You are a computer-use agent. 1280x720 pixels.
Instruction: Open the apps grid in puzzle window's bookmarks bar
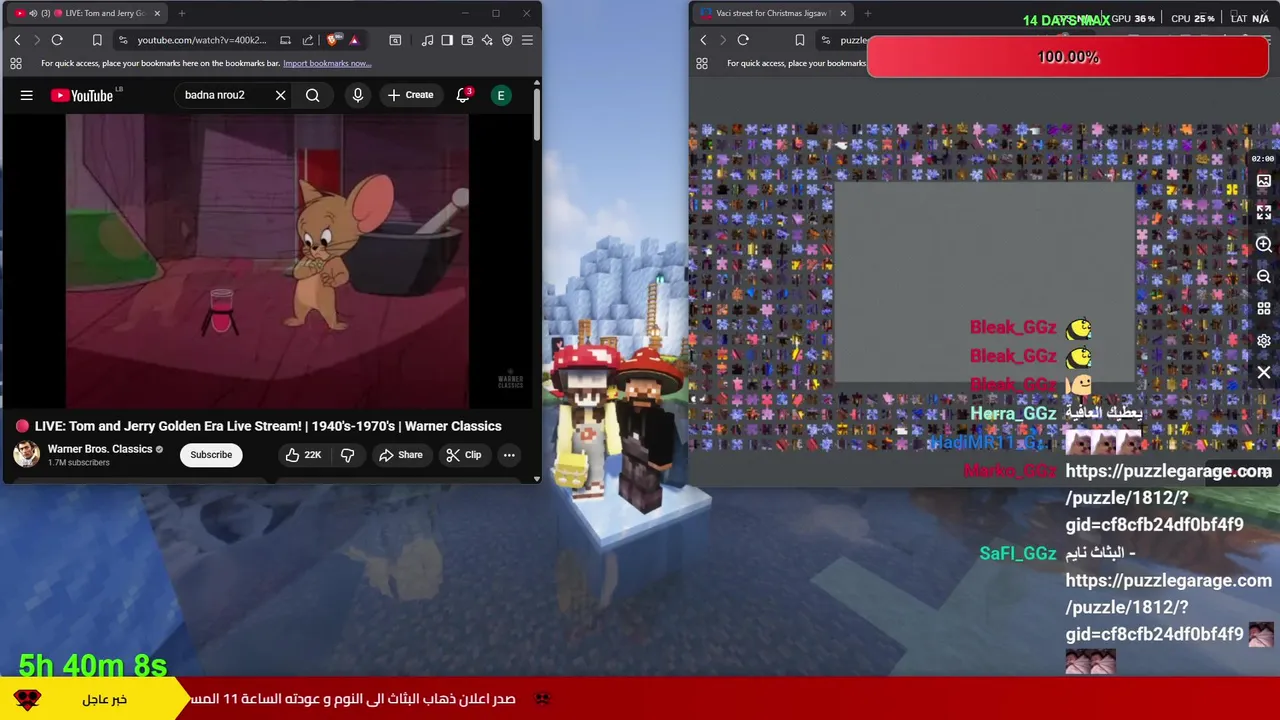point(702,63)
